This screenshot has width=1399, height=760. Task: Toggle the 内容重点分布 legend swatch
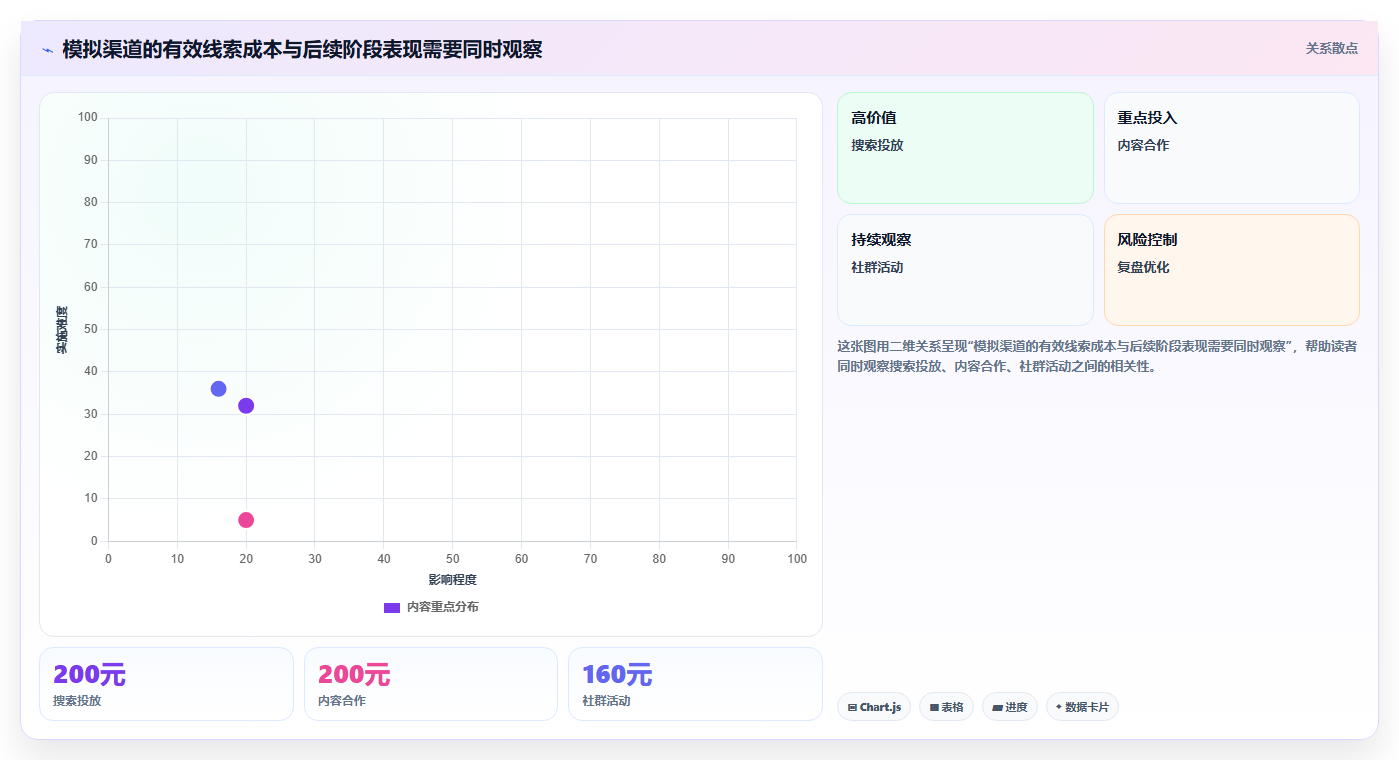[392, 607]
